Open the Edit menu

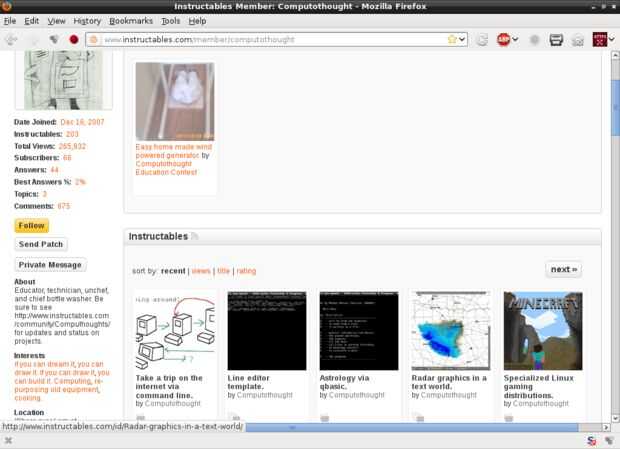point(32,21)
